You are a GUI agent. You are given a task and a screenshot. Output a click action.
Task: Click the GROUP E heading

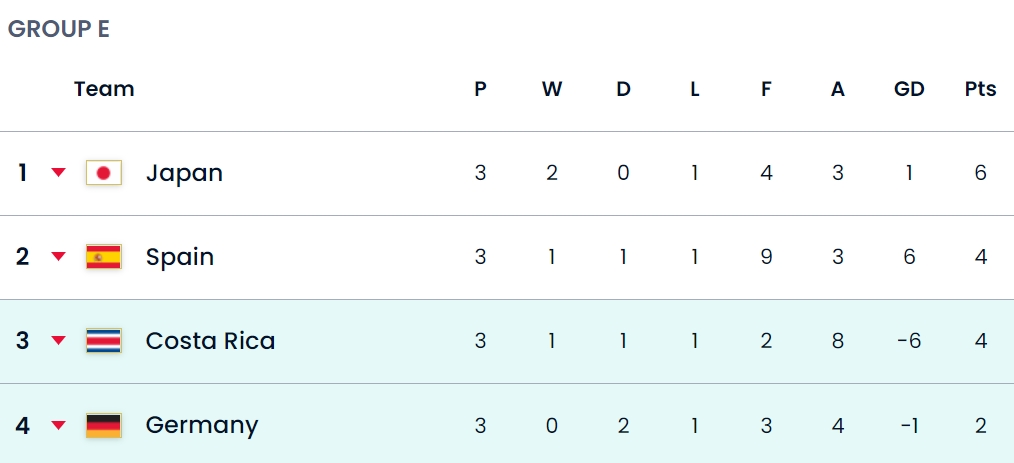pyautogui.click(x=59, y=29)
